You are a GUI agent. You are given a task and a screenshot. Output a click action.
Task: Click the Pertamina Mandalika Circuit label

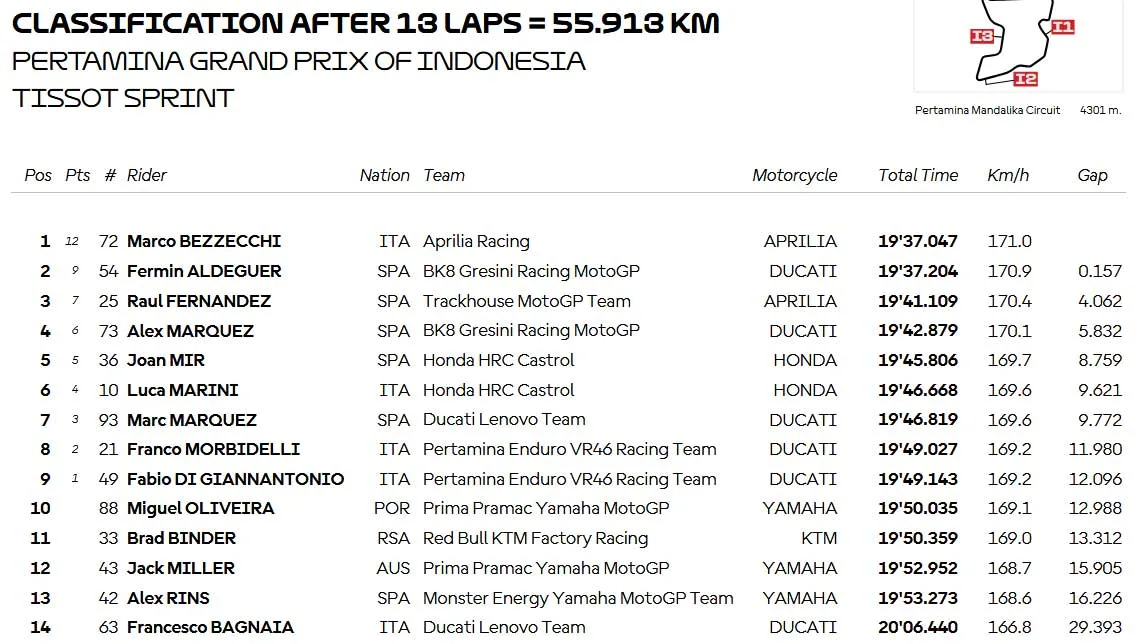[x=987, y=110]
